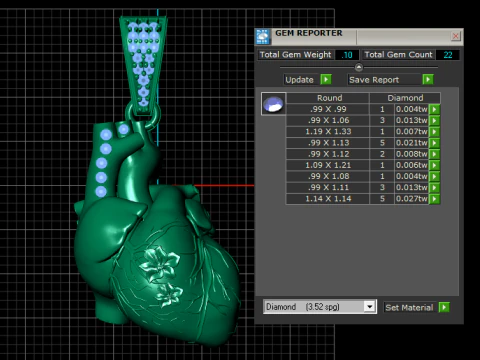This screenshot has height=360, width=480.
Task: Select the .99 X 1.13 size cell
Action: click(328, 143)
